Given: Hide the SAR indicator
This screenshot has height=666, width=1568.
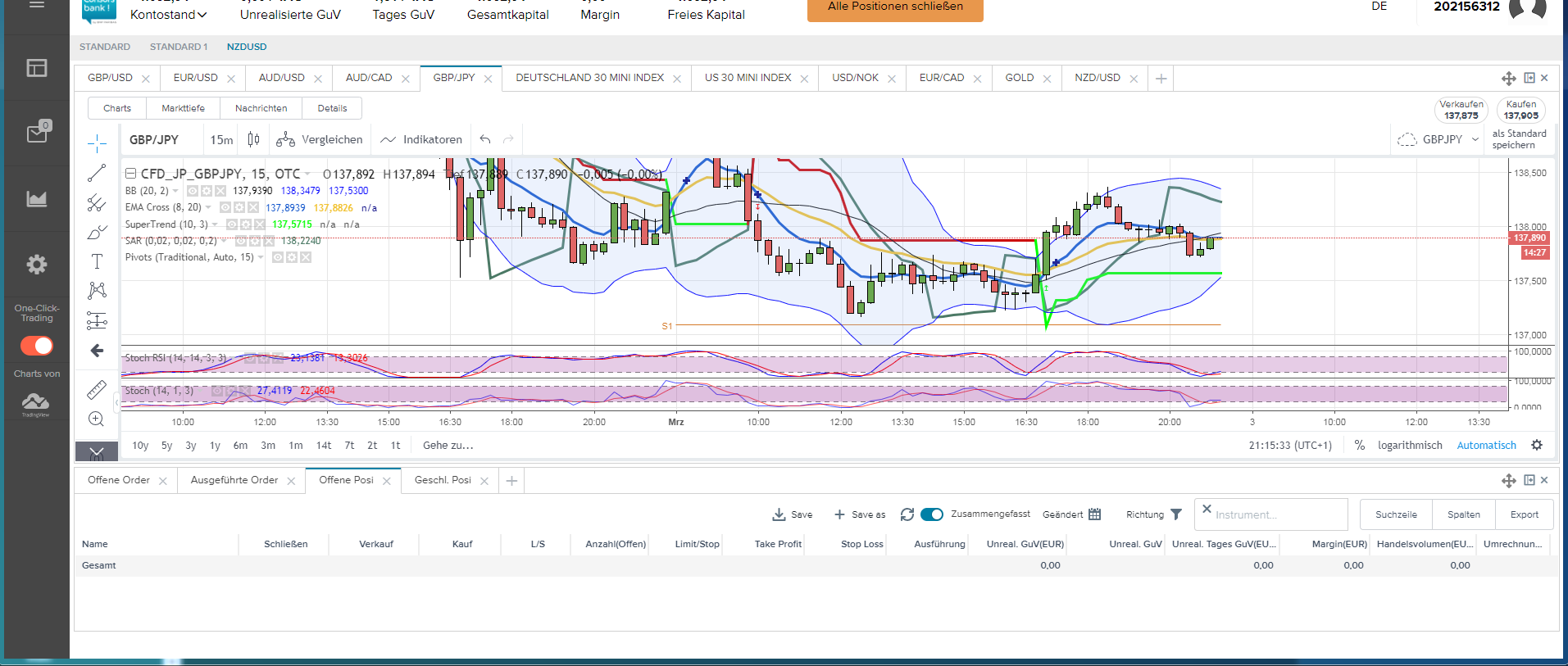Looking at the screenshot, I should click(x=241, y=241).
